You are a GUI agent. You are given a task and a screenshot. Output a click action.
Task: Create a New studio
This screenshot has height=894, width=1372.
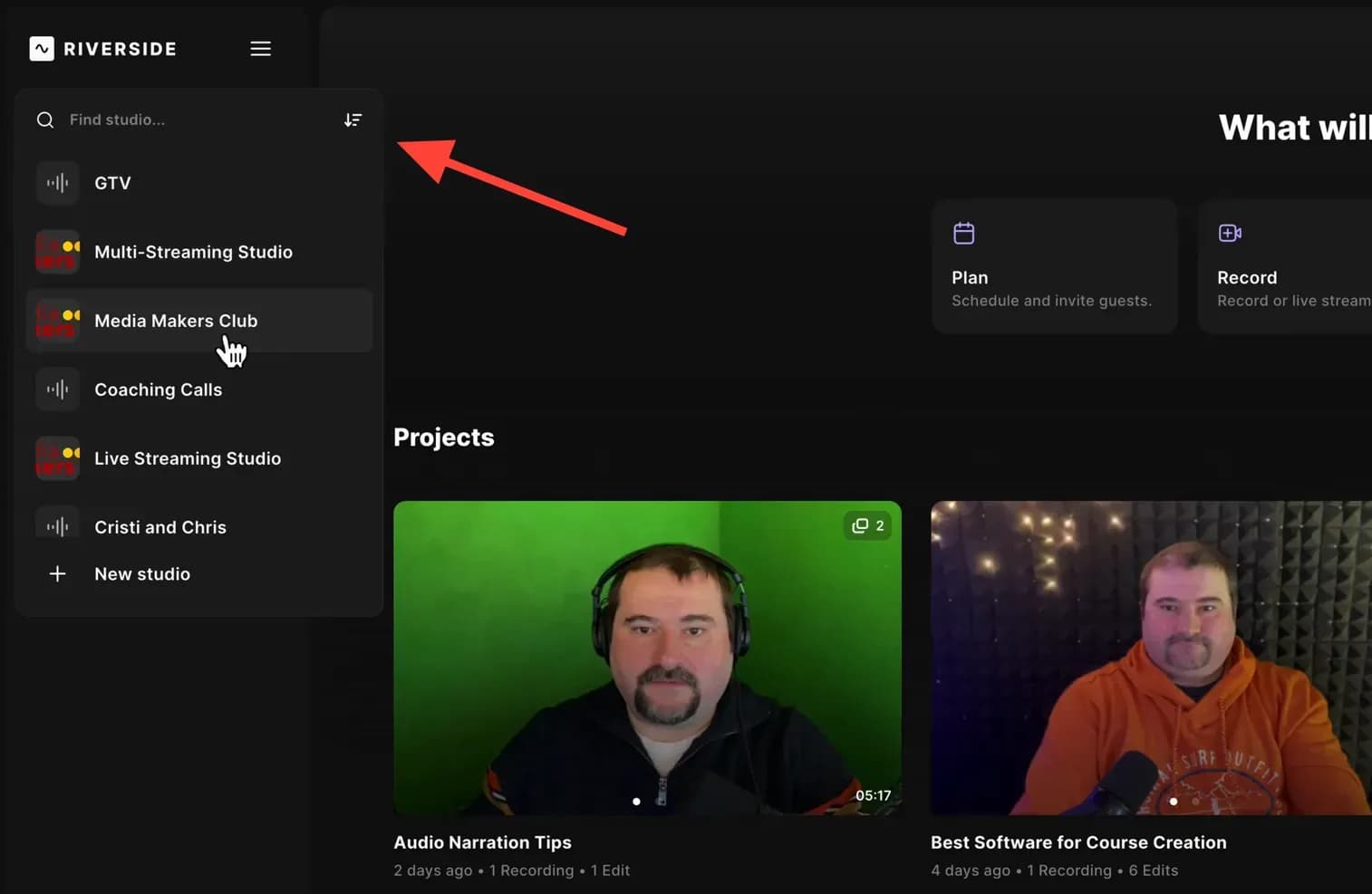coord(199,574)
